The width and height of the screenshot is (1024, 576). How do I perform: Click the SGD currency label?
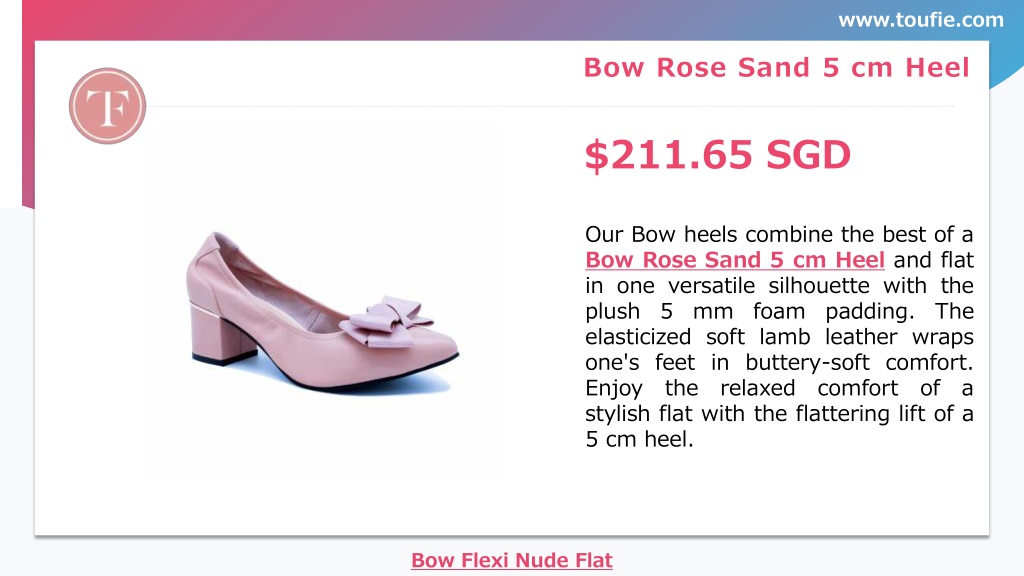point(808,155)
